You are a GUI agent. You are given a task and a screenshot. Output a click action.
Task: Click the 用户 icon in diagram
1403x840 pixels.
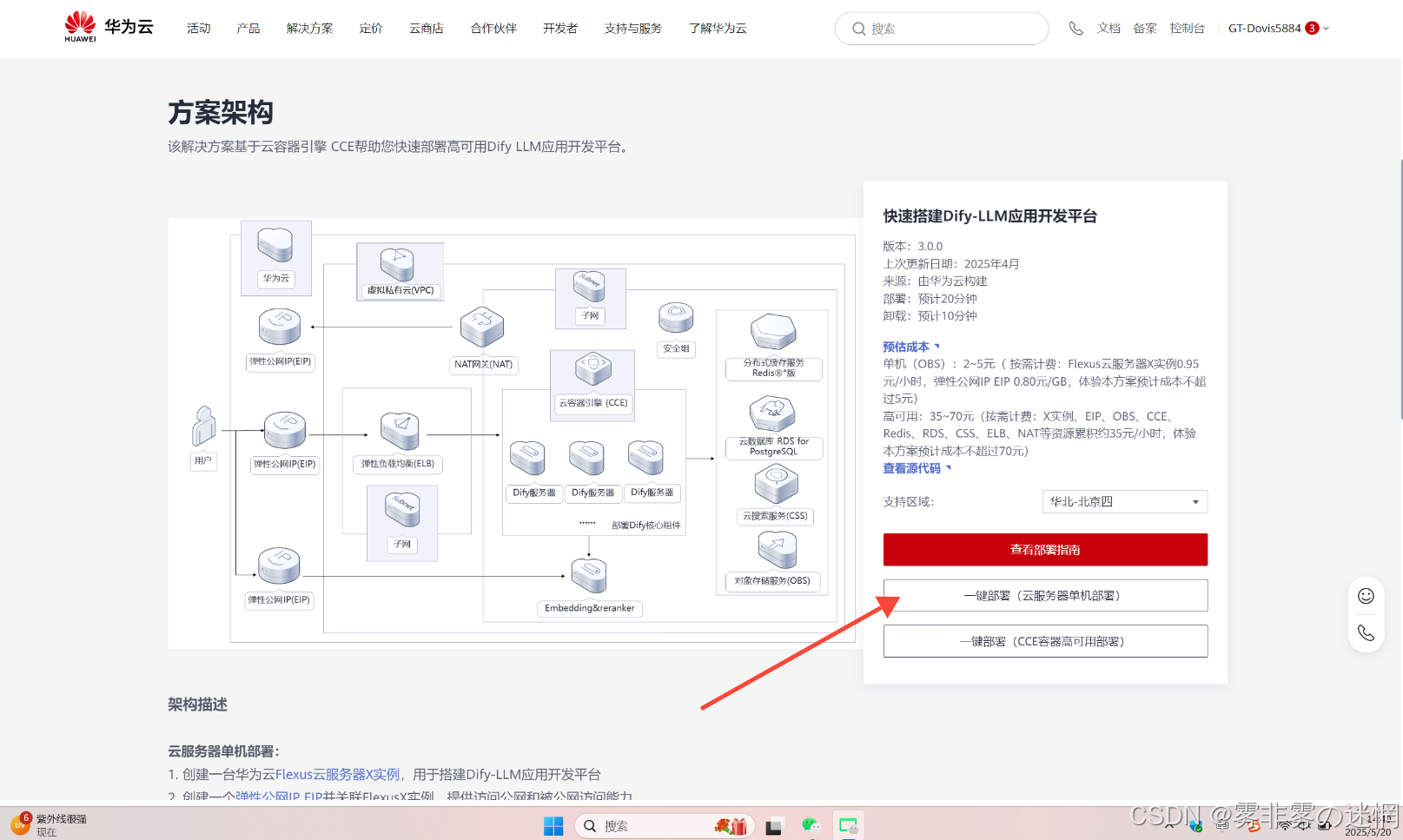(204, 426)
